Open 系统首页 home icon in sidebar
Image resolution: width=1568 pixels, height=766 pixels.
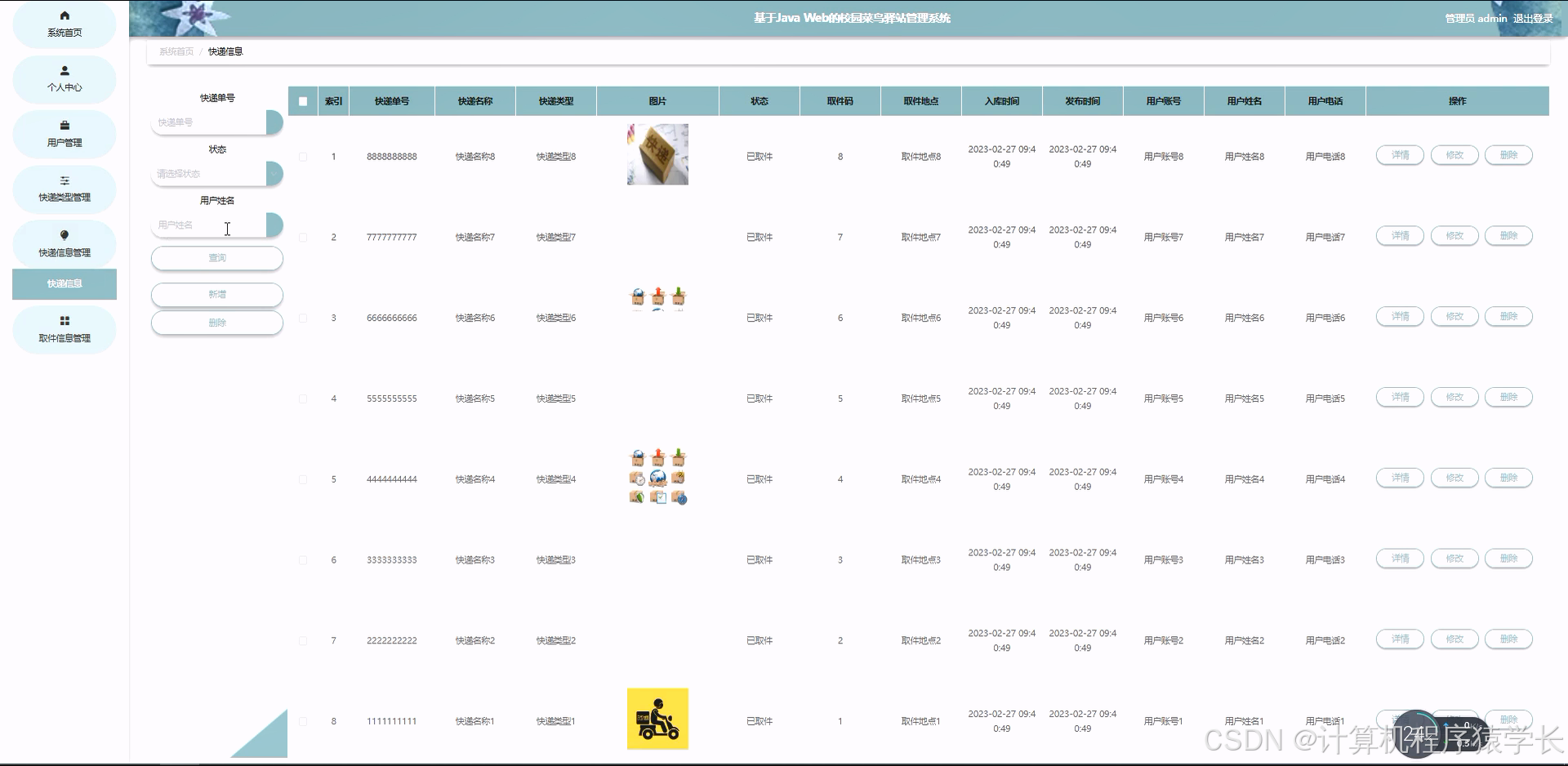click(65, 16)
